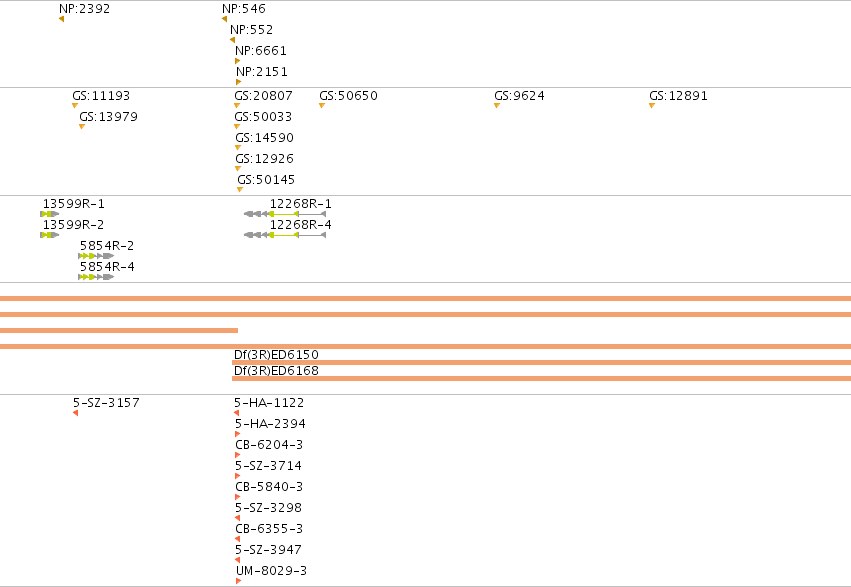Click the 5-HA-2394 red insertion marker
Screen dimensions: 851x587
click(x=238, y=434)
